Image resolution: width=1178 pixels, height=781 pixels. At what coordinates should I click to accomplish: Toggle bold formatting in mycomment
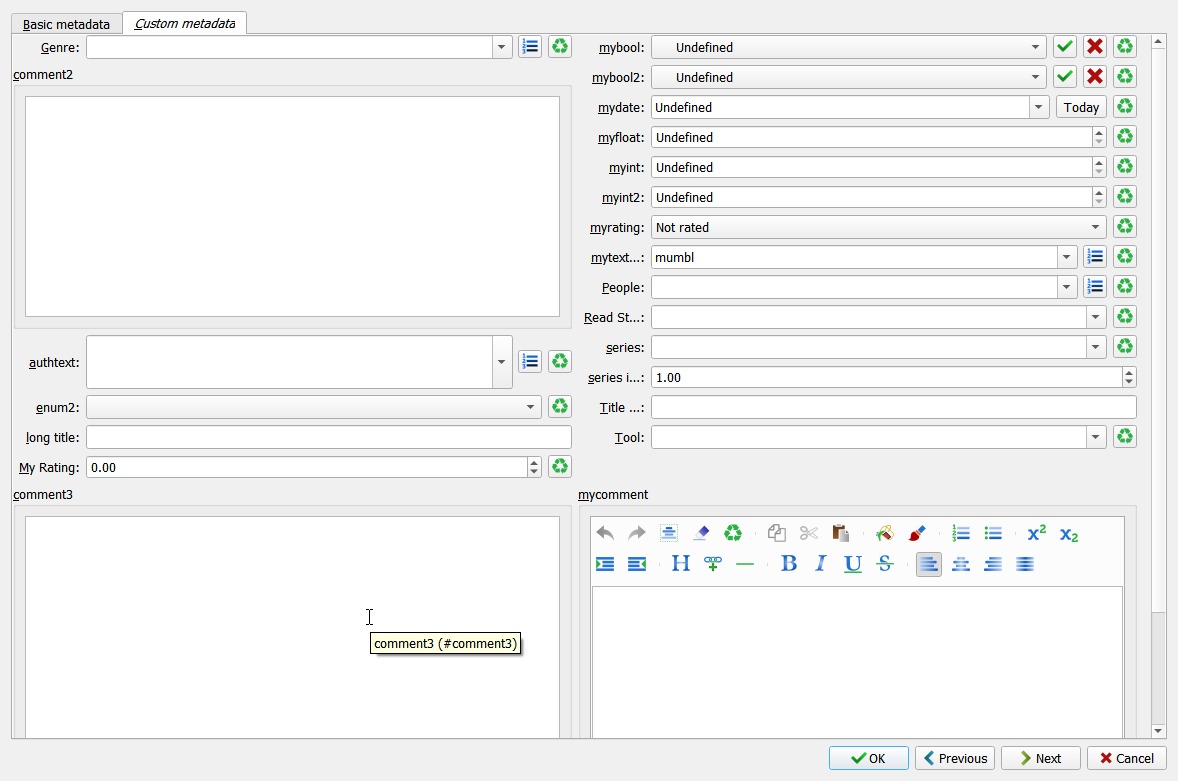789,563
